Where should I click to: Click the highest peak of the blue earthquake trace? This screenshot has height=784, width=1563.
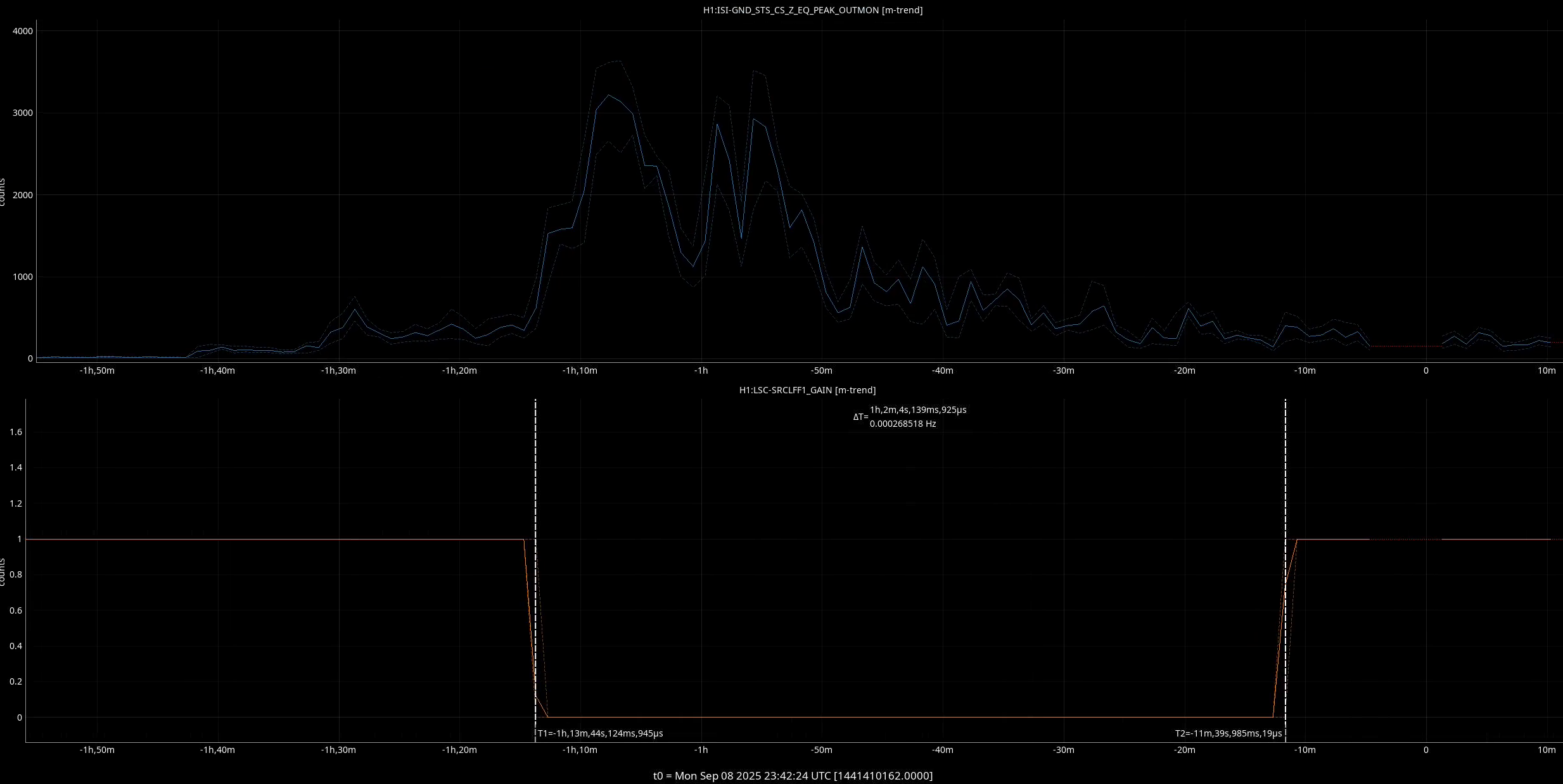coord(609,95)
